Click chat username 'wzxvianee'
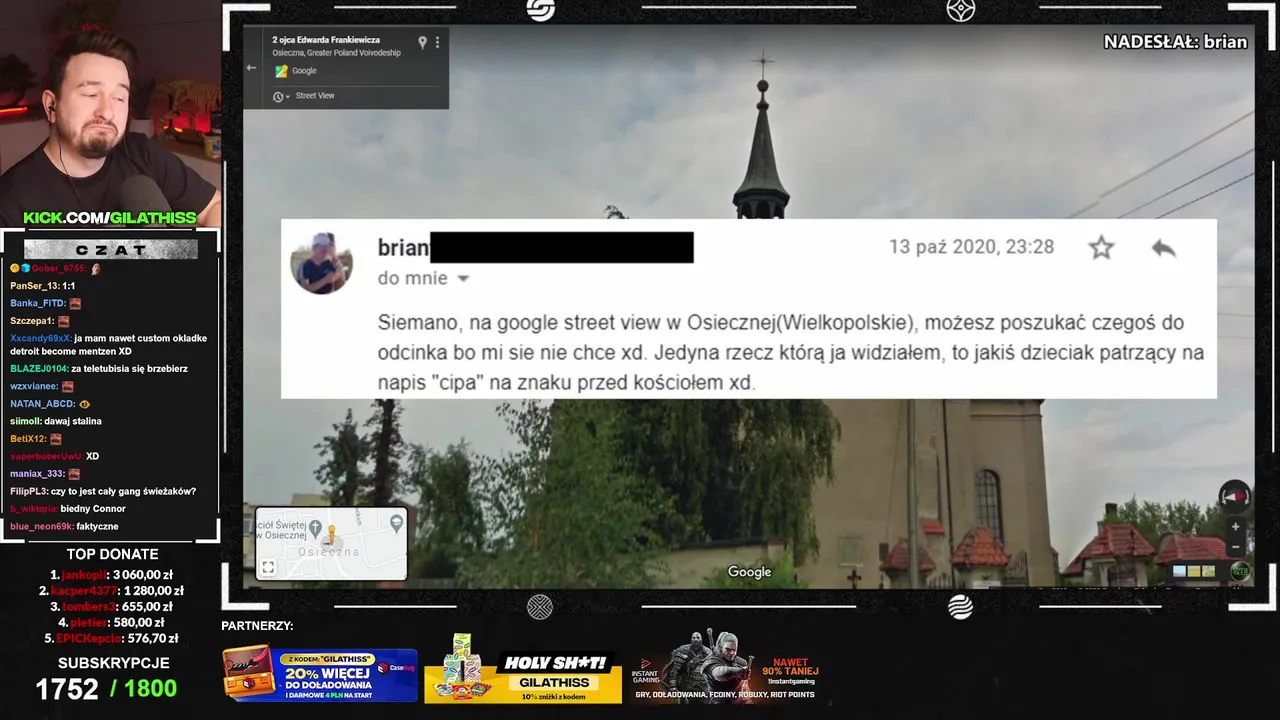The image size is (1280, 720). (34, 386)
